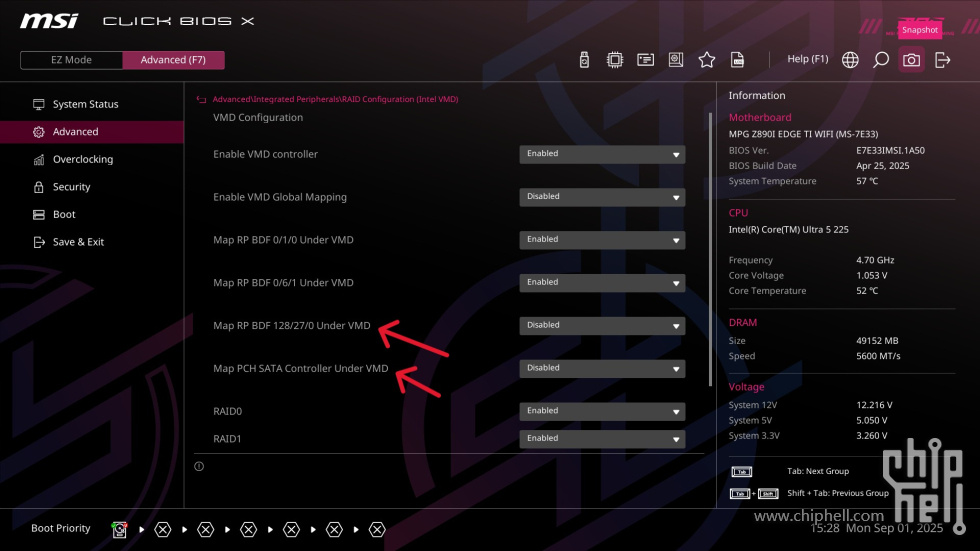Click the VMD Configuration heading
The width and height of the screenshot is (980, 551).
pyautogui.click(x=258, y=117)
